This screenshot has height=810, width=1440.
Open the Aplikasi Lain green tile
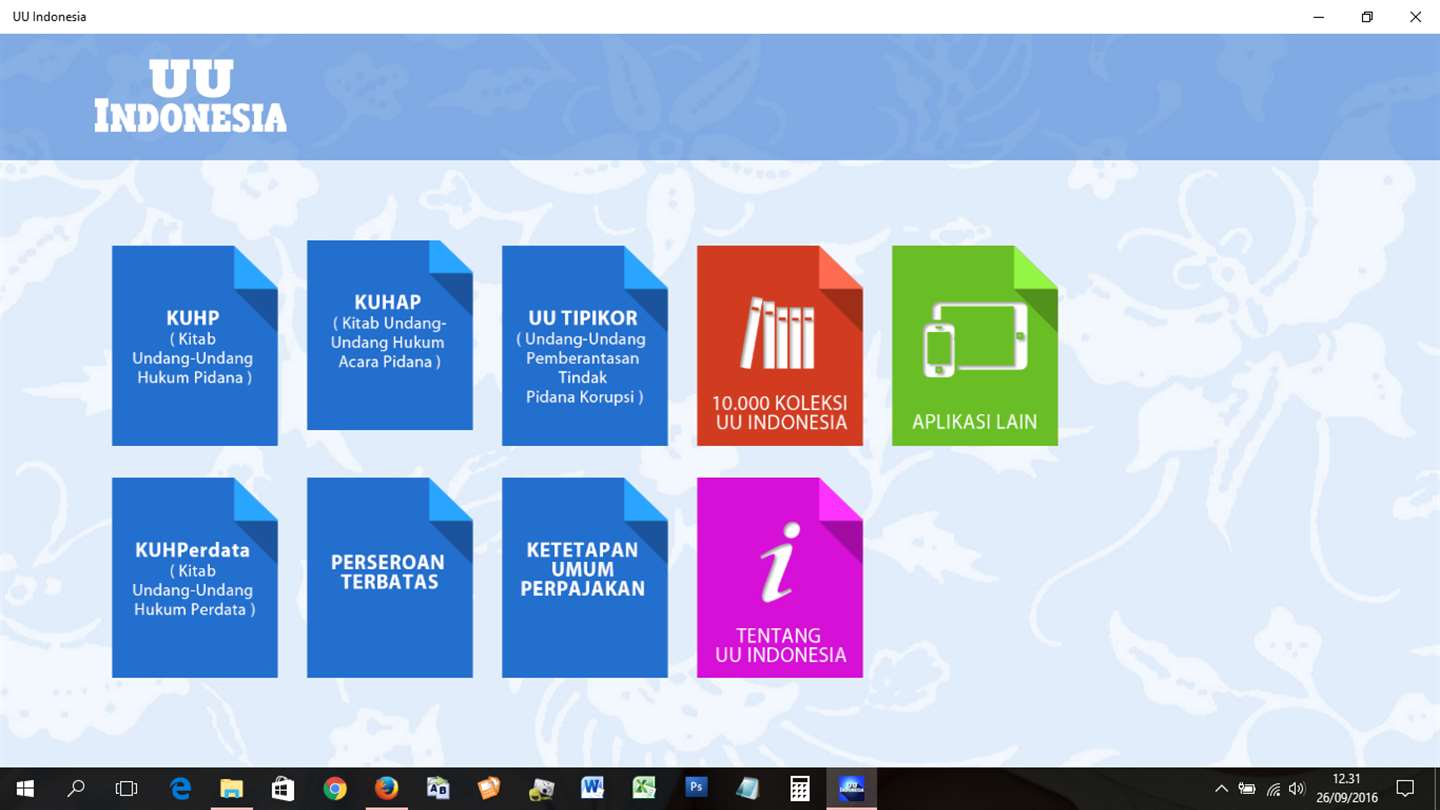pos(975,346)
